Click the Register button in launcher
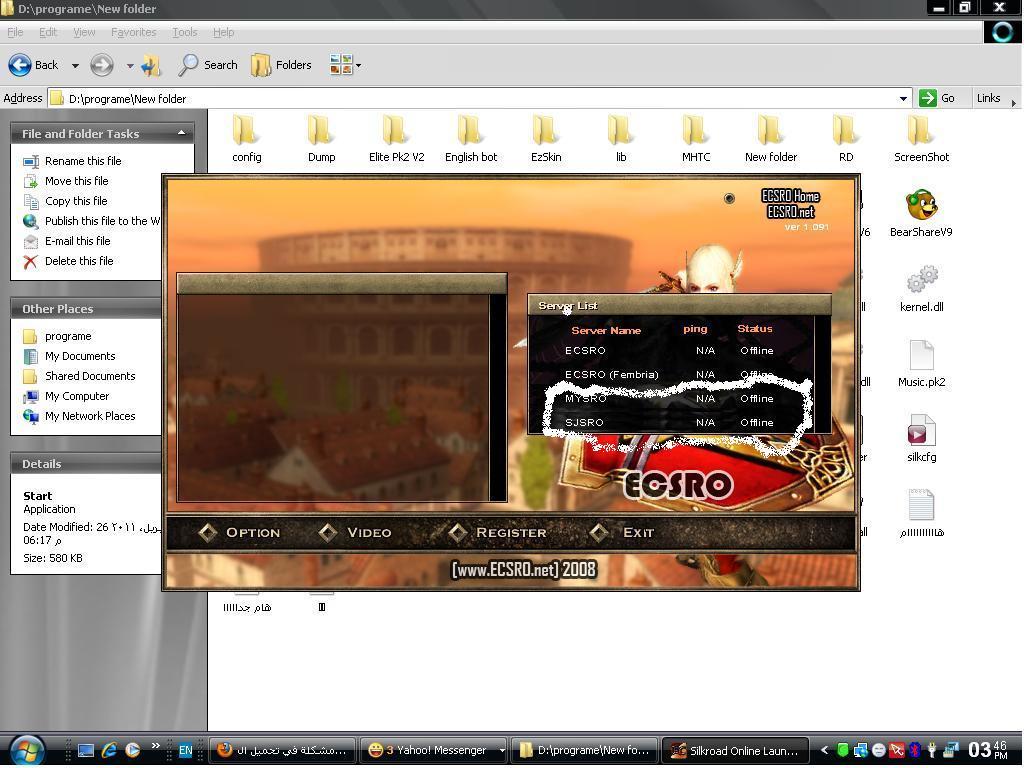1024x768 pixels. (x=510, y=532)
